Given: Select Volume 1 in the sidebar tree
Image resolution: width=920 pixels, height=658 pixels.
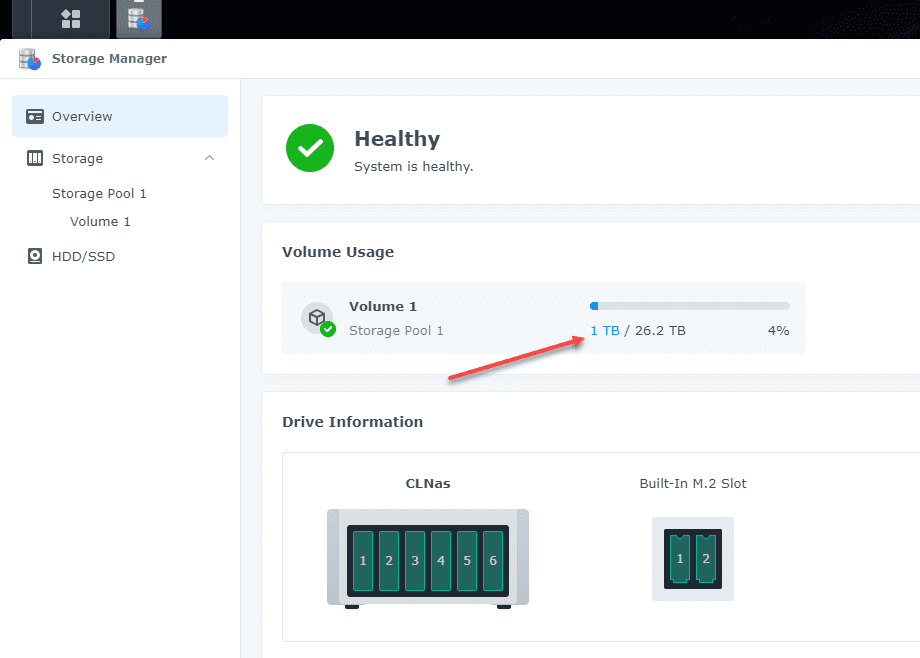Looking at the screenshot, I should [x=99, y=221].
